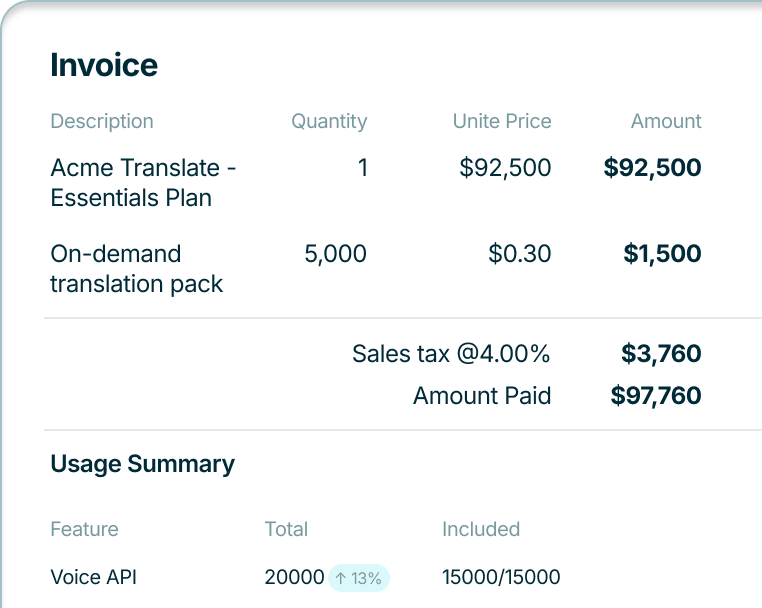Open the On-demand translation pack item
762x608 pixels.
[136, 268]
